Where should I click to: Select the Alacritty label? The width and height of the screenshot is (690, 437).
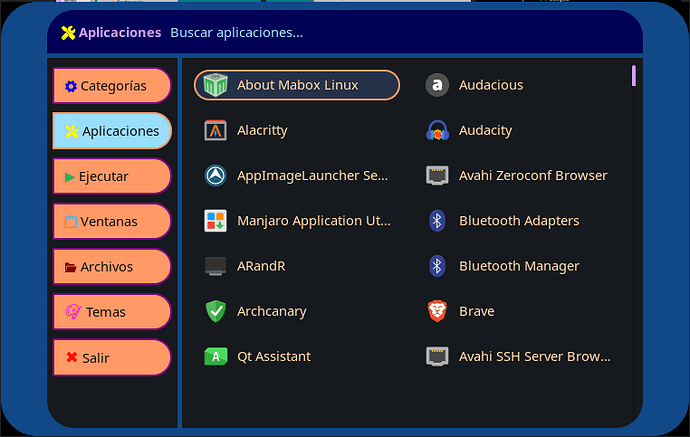tap(262, 130)
